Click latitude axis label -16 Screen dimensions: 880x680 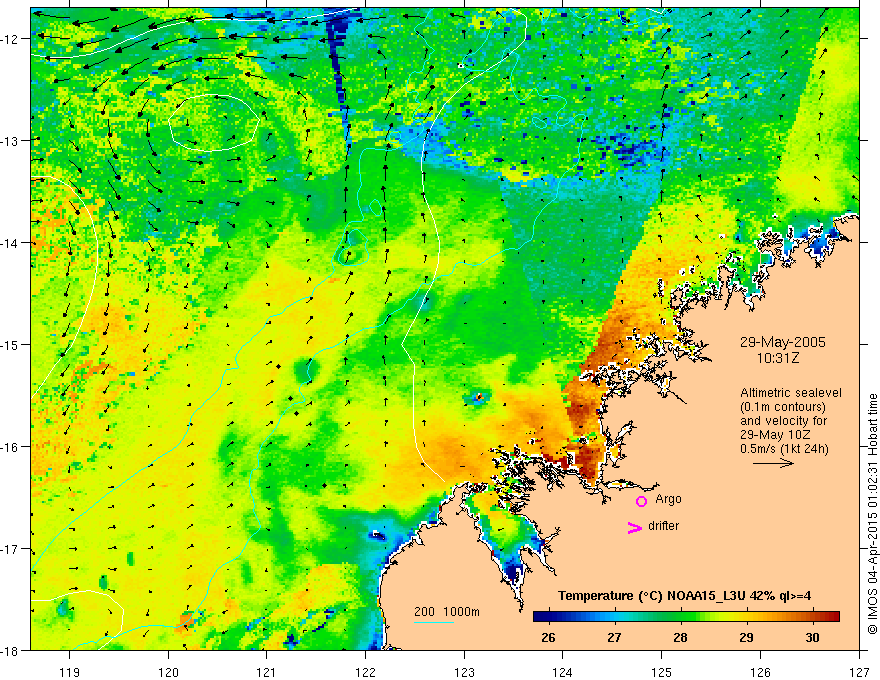(x=11, y=447)
